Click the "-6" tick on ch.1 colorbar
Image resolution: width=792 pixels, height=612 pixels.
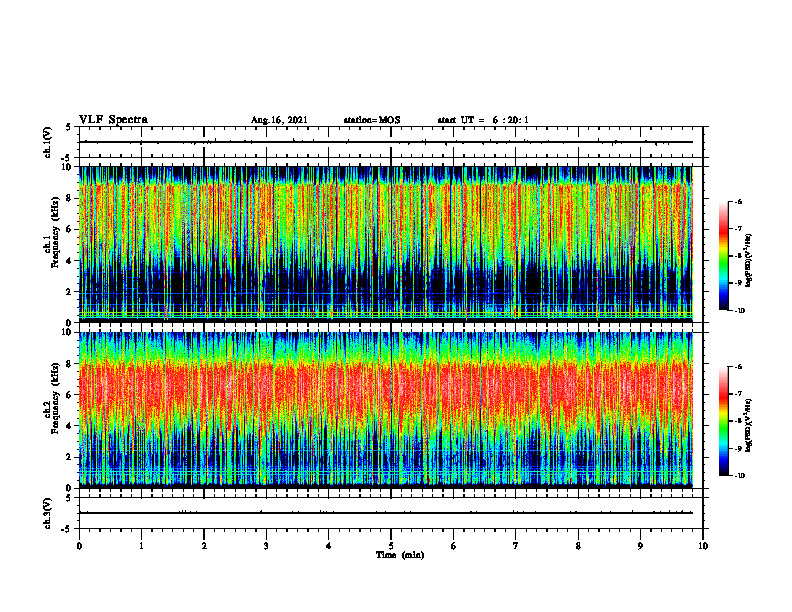(739, 202)
